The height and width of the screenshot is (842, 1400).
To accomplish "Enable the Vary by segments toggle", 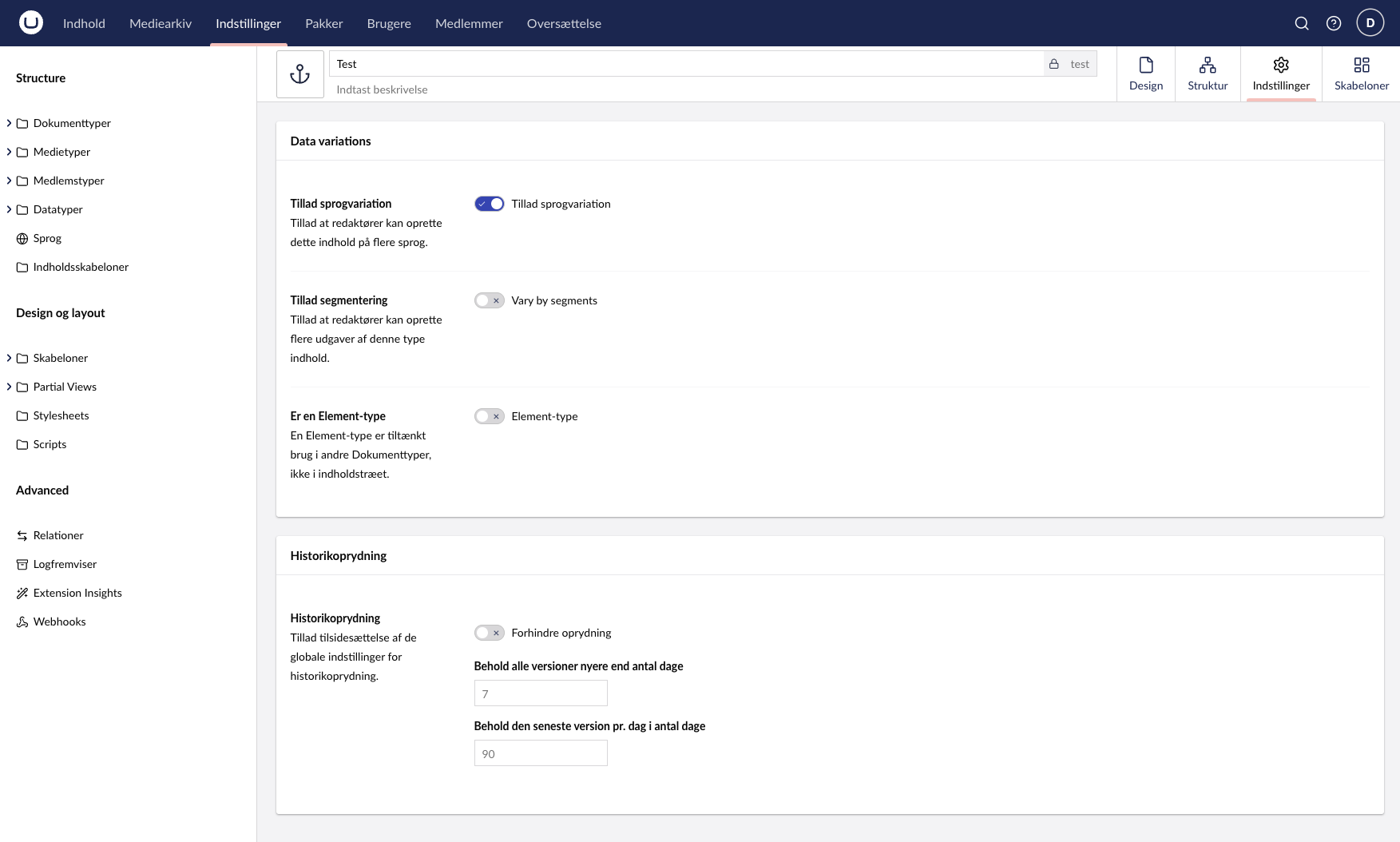I will pyautogui.click(x=489, y=300).
